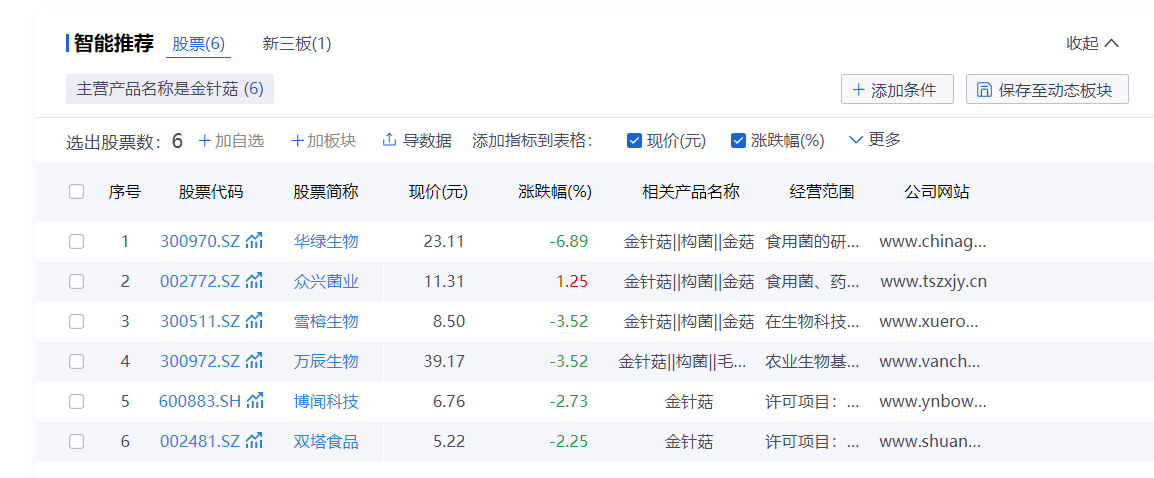
Task: Switch to the 新三板(1) tab
Action: click(297, 44)
